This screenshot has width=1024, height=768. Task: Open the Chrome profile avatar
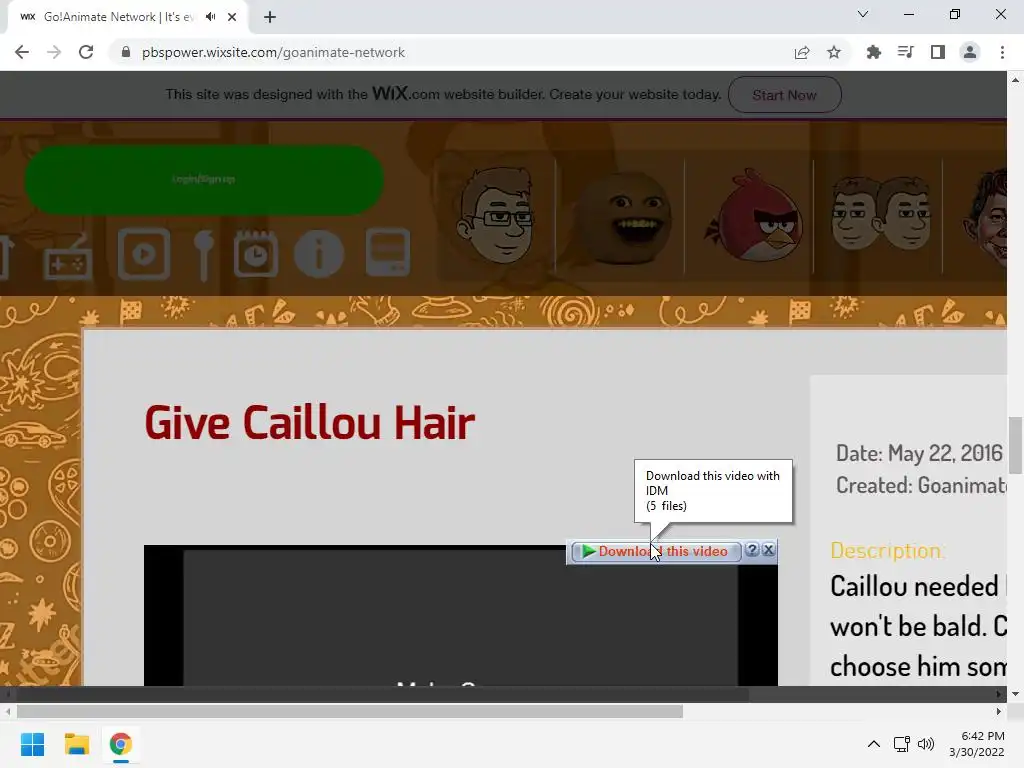pos(970,52)
